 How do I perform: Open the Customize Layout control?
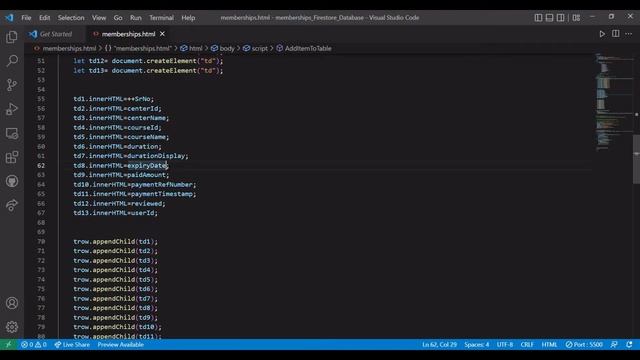click(x=576, y=18)
